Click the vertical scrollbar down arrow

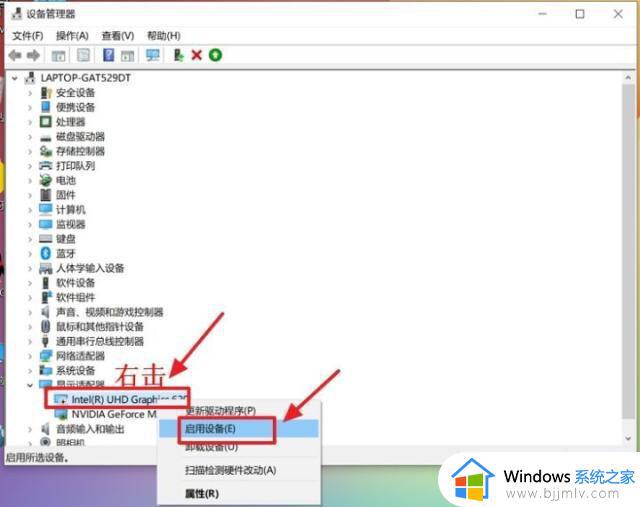tap(628, 438)
